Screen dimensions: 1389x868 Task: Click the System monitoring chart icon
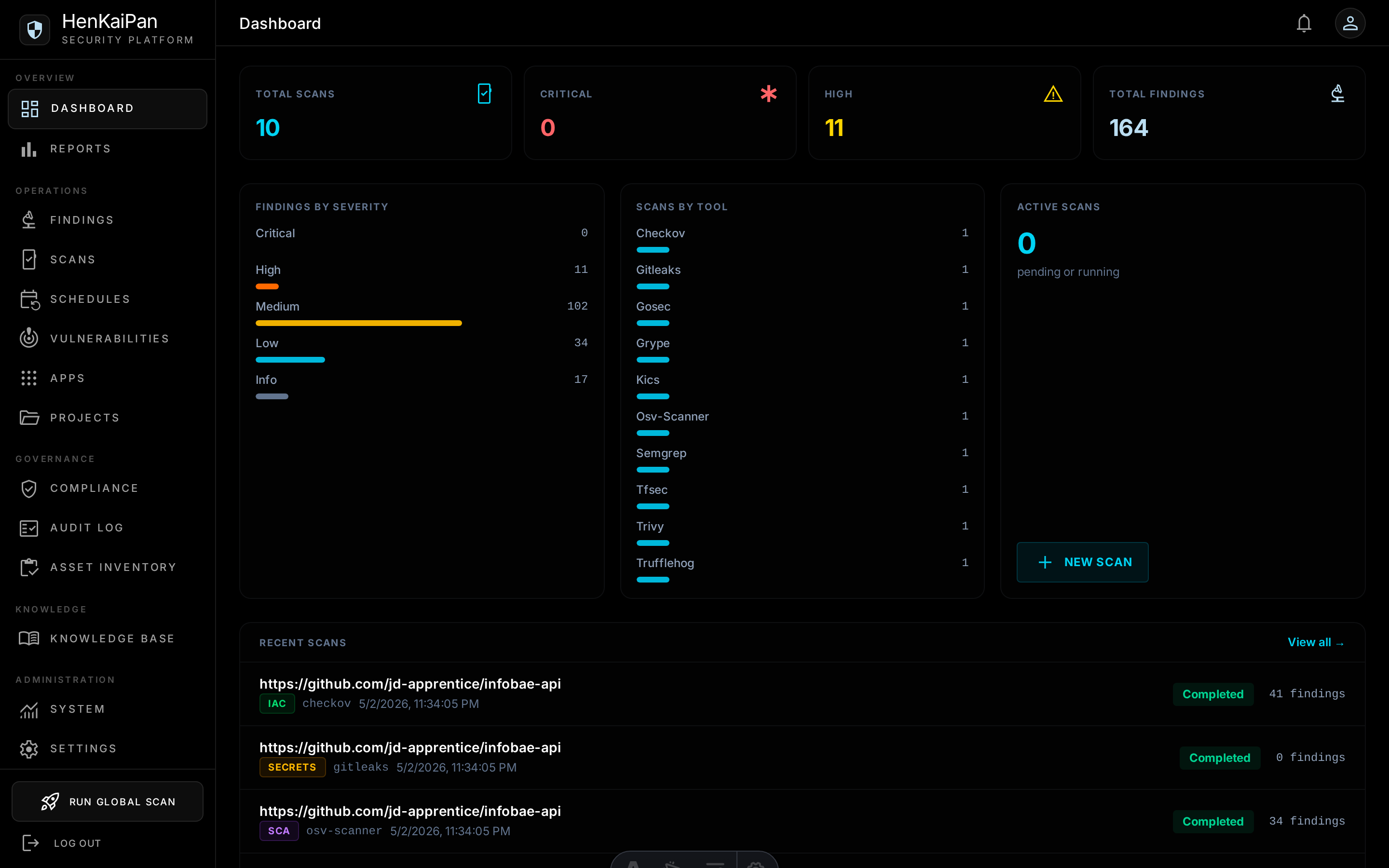pyautogui.click(x=29, y=709)
